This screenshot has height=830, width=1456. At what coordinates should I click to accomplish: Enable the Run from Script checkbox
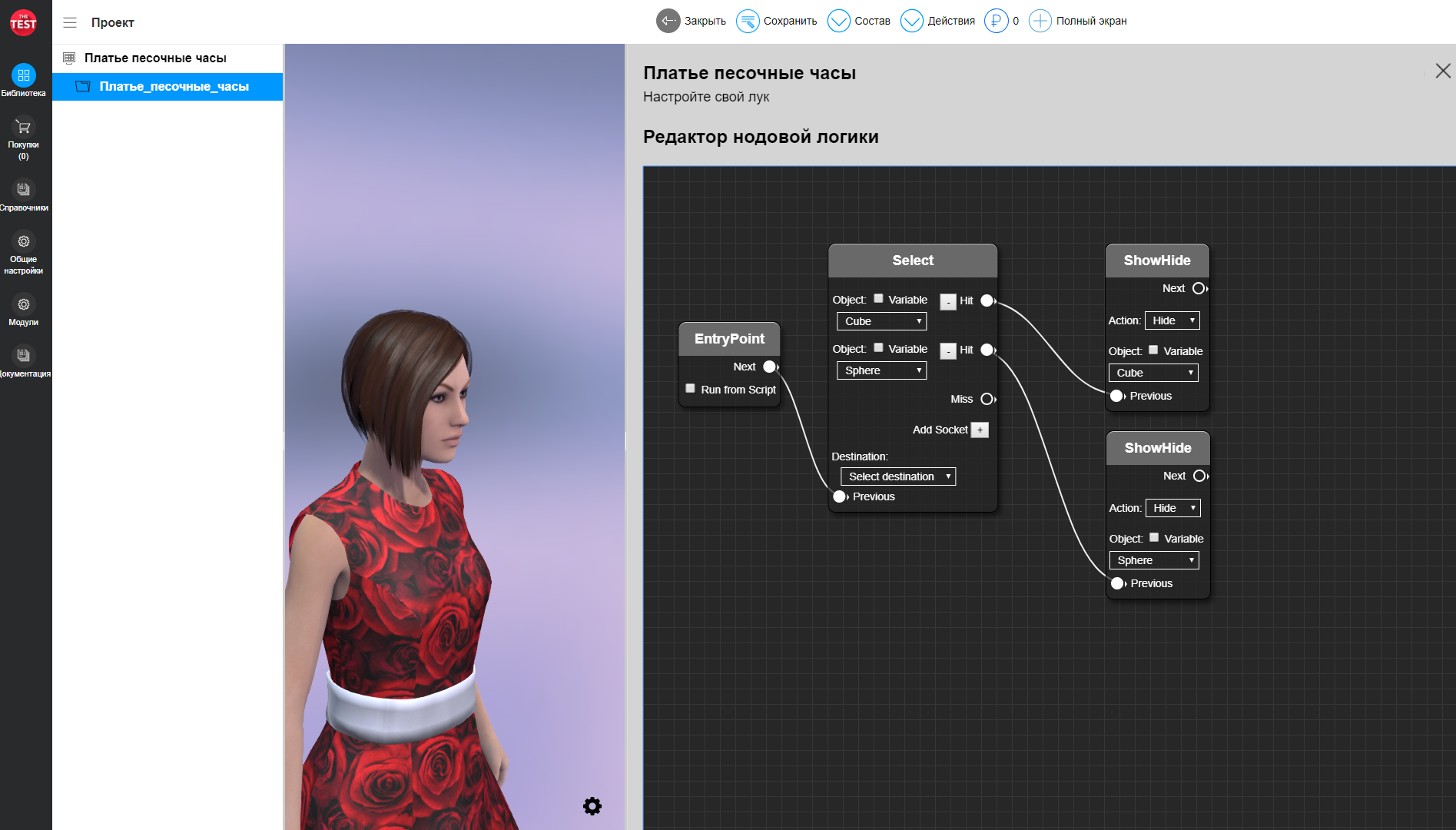(x=690, y=389)
